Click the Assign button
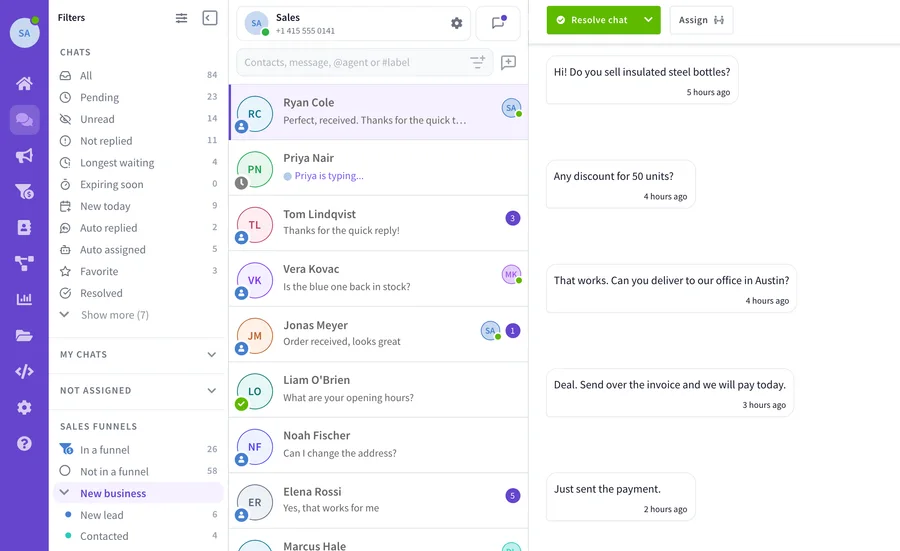This screenshot has width=900, height=551. pos(701,20)
